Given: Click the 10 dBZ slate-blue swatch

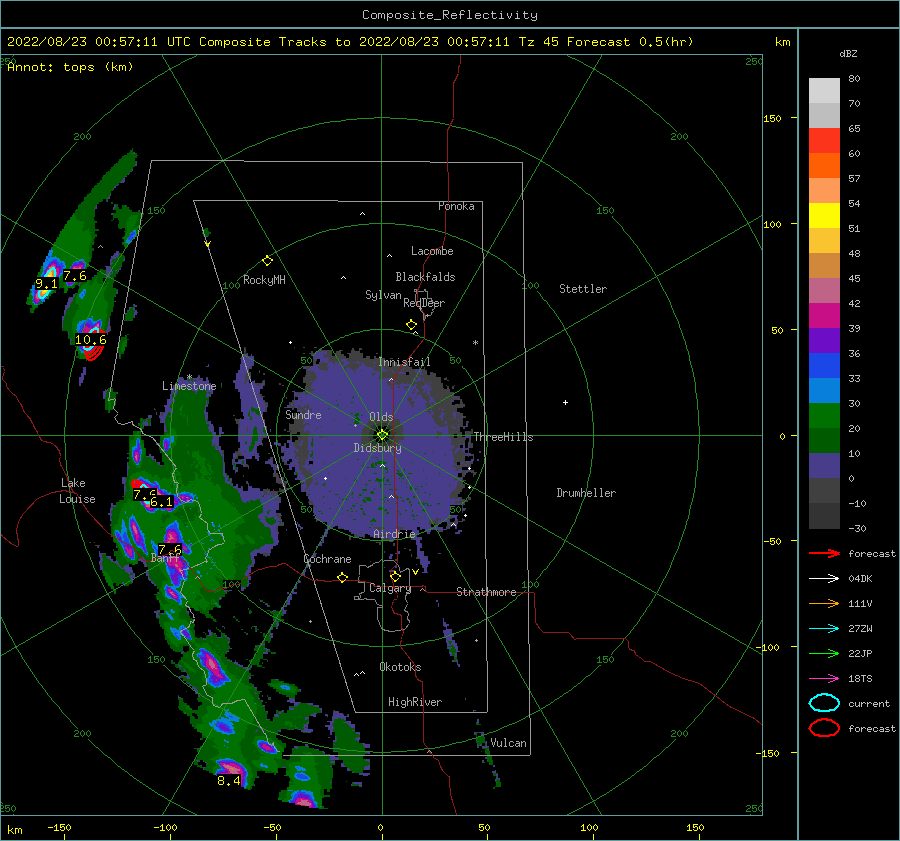Looking at the screenshot, I should [x=824, y=466].
